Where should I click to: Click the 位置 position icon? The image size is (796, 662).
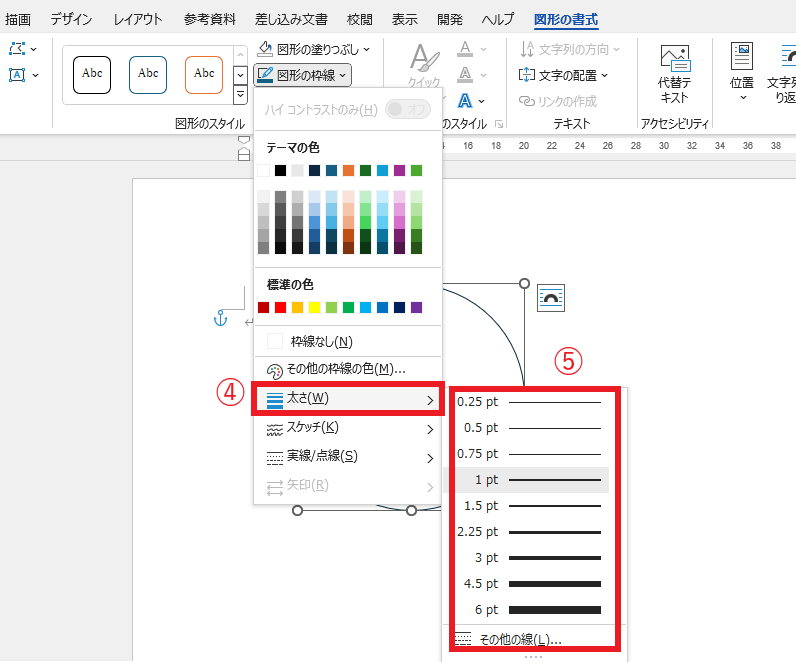click(x=742, y=56)
